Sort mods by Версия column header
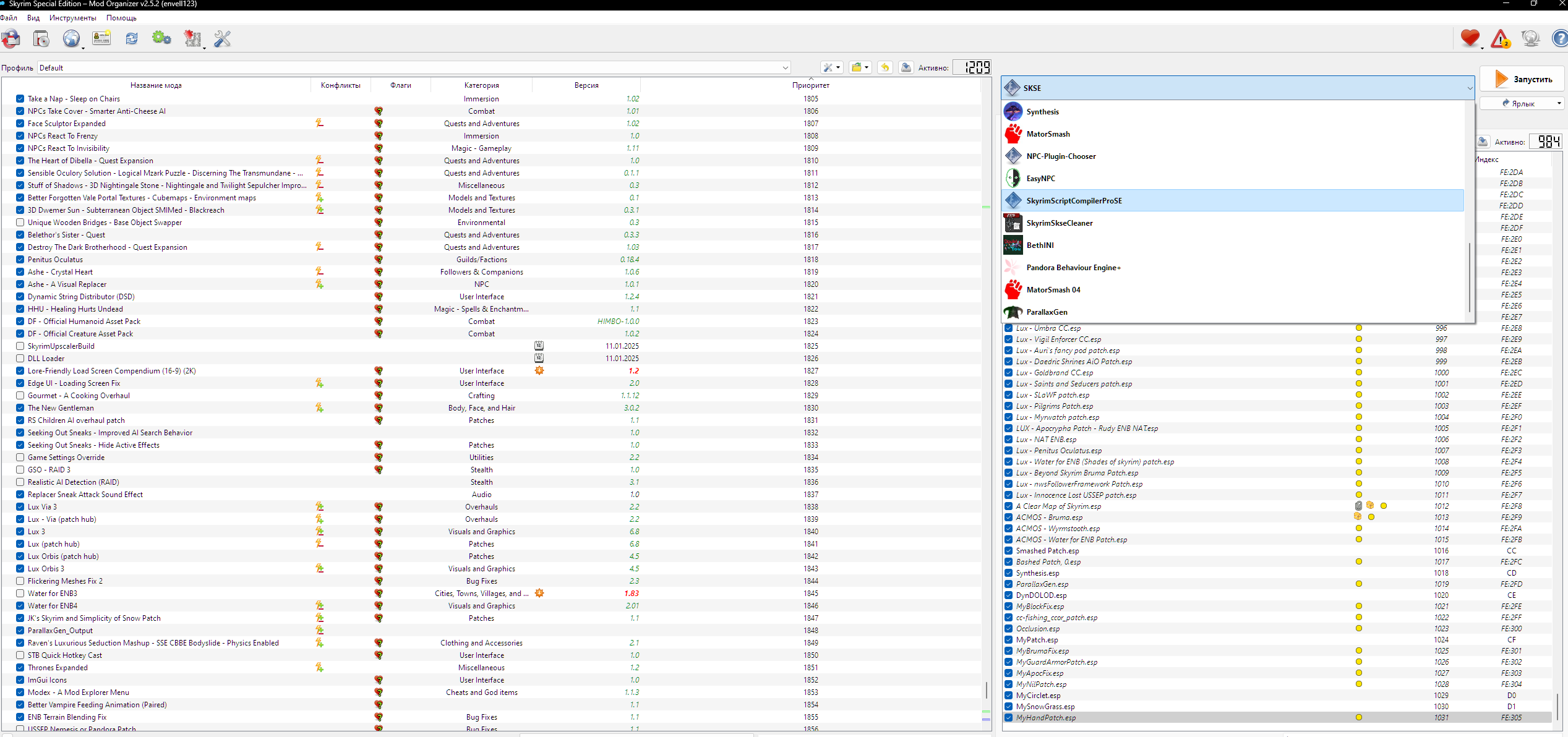The height and width of the screenshot is (737, 1568). [x=586, y=85]
